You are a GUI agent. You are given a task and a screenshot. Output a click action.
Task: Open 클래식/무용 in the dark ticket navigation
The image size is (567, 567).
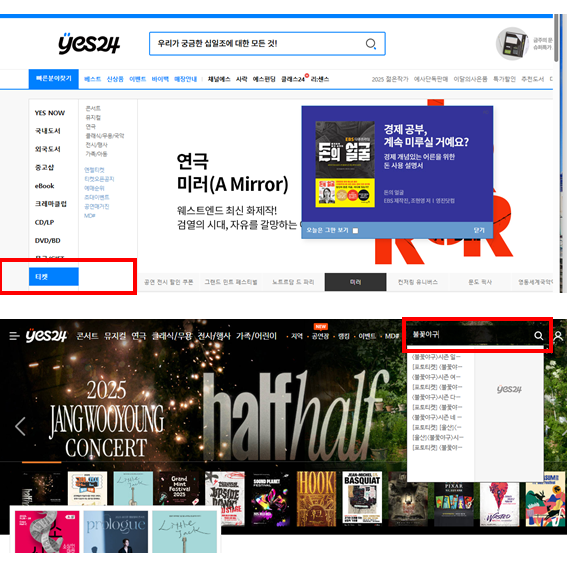172,336
